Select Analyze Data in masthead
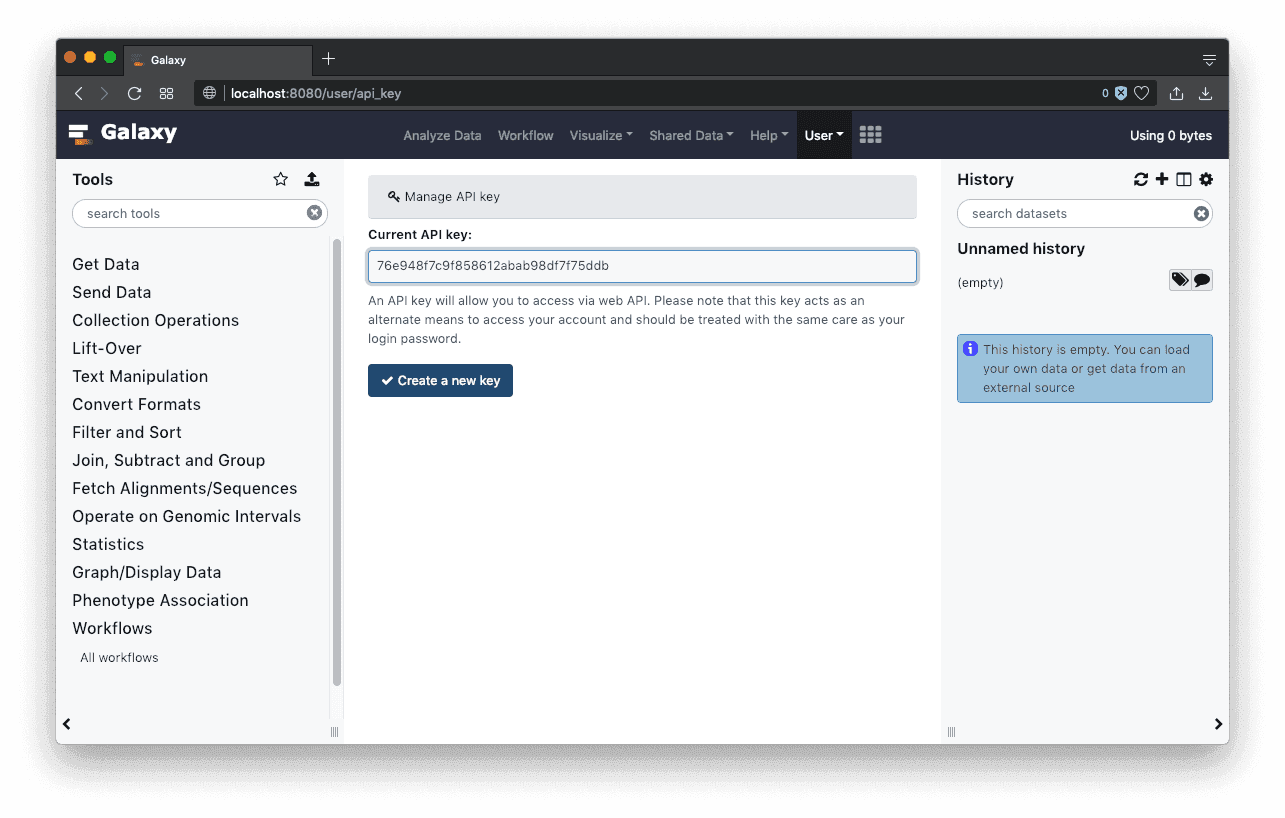The height and width of the screenshot is (818, 1285). (442, 135)
